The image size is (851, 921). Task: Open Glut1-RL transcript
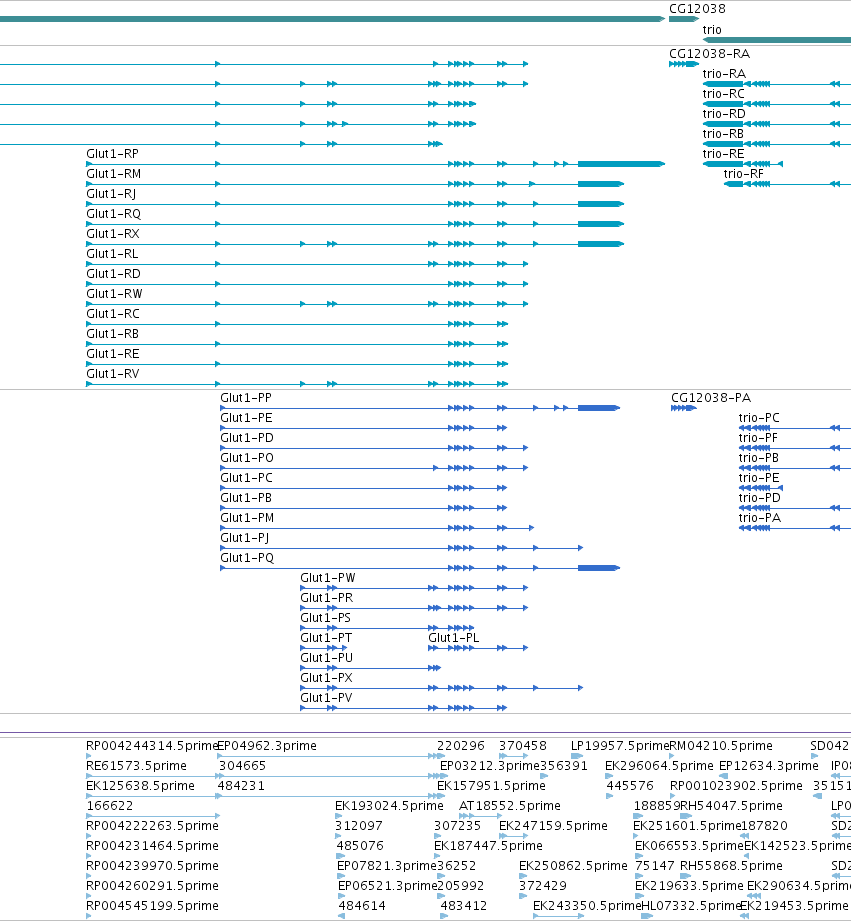112,253
